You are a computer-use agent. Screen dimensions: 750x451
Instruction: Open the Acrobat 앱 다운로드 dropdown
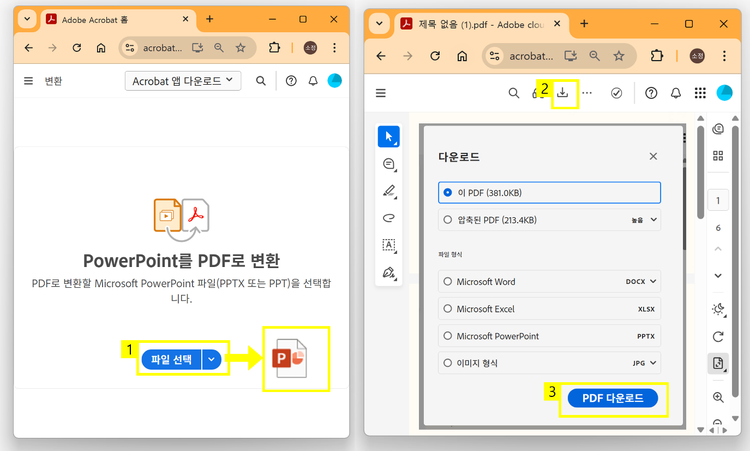tap(183, 81)
